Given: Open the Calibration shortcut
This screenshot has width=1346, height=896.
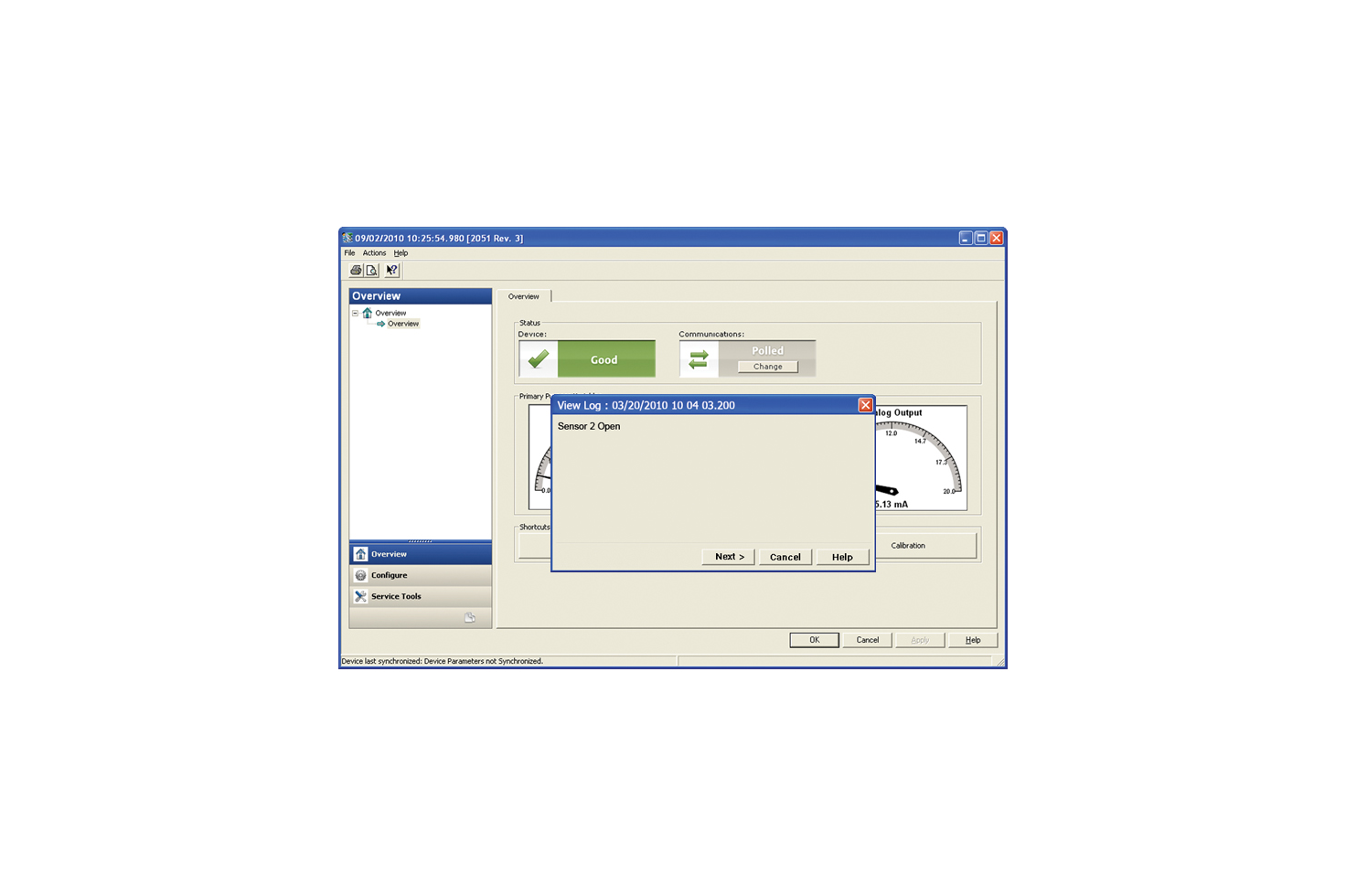Looking at the screenshot, I should (926, 546).
